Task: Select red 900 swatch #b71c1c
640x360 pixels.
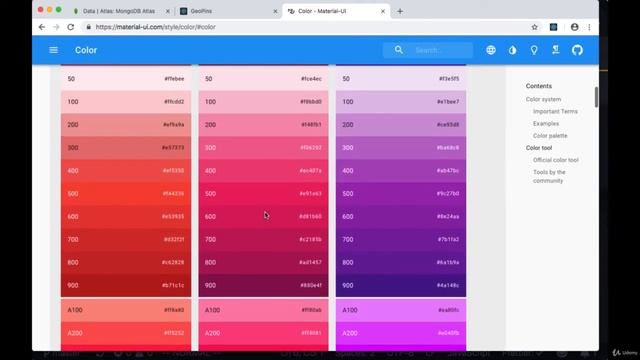Action: tap(126, 285)
